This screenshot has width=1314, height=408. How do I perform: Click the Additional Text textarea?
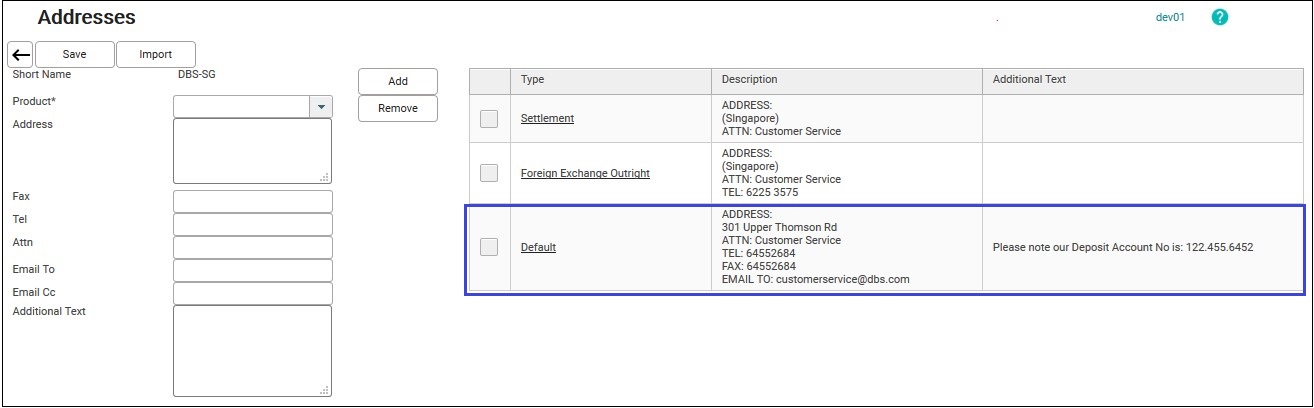[253, 351]
